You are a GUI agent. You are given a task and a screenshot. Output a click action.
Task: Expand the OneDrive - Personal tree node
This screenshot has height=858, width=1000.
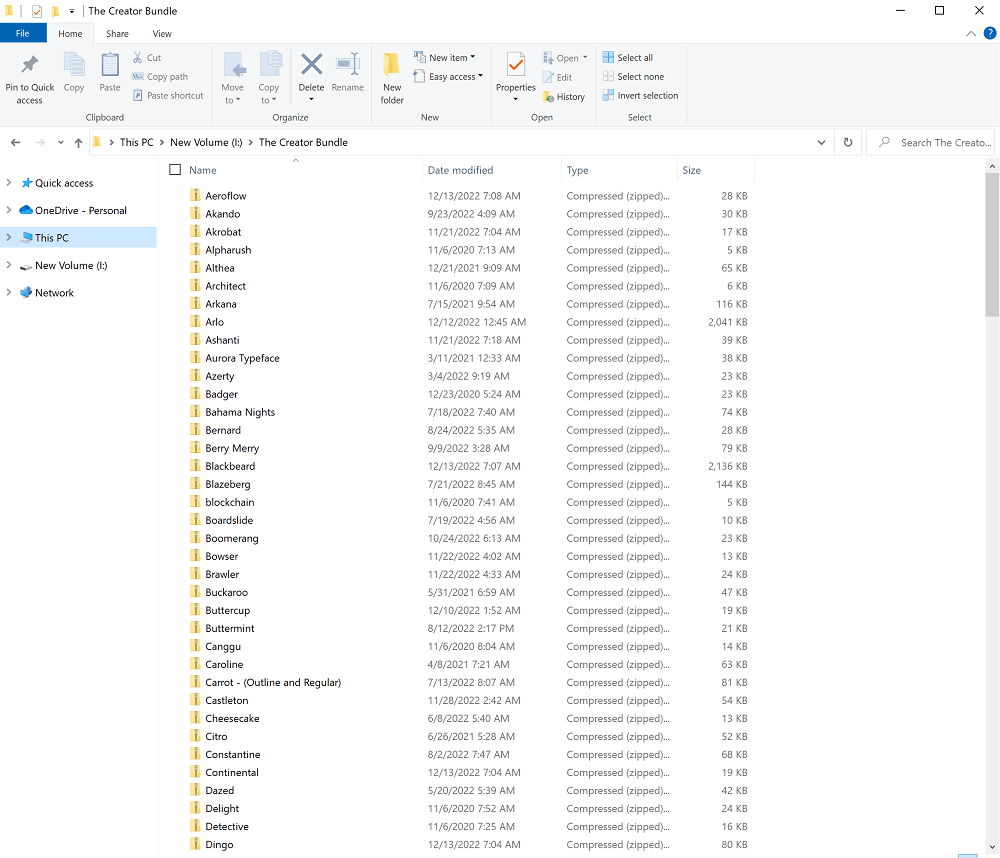coord(9,210)
